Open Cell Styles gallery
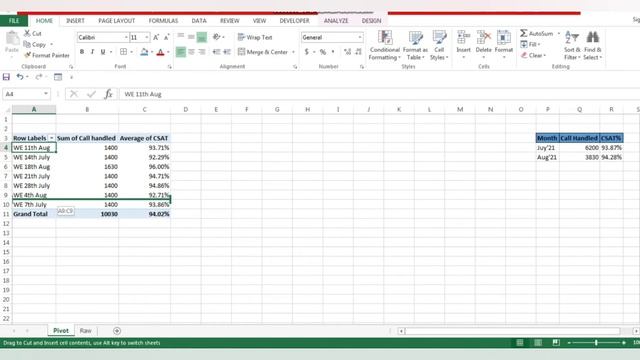 click(439, 45)
